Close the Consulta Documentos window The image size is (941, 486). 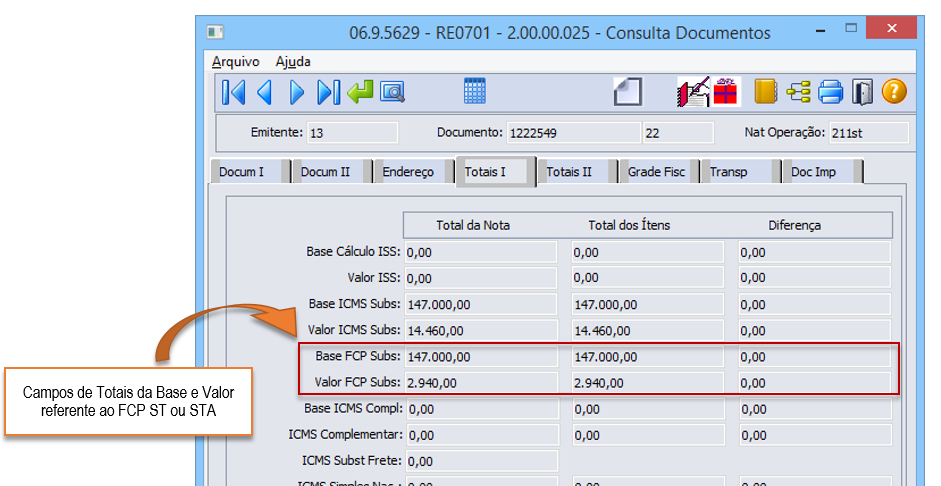click(891, 28)
